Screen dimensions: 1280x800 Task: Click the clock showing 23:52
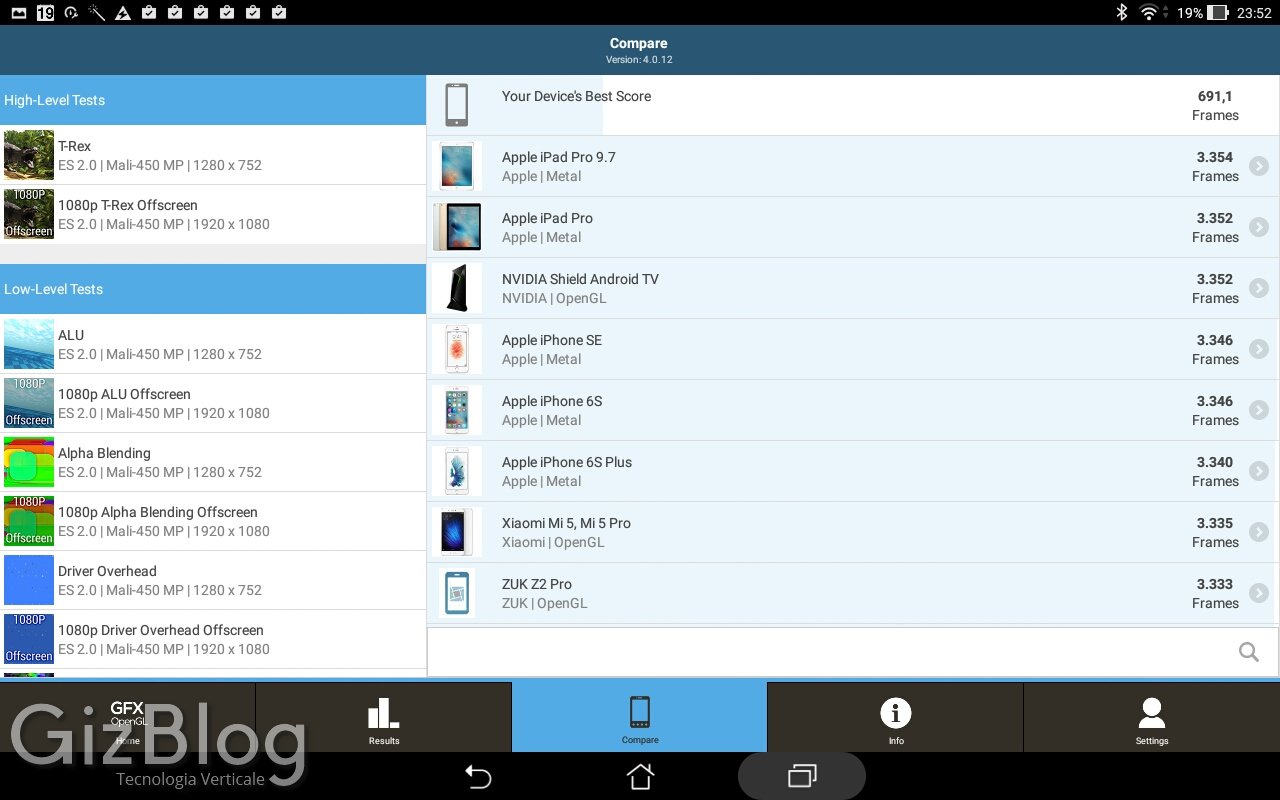click(1254, 13)
